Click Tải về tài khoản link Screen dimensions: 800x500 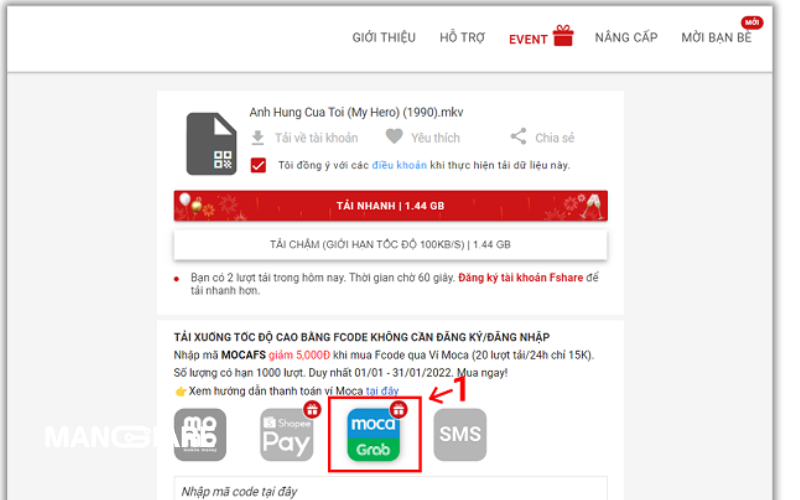pos(316,138)
